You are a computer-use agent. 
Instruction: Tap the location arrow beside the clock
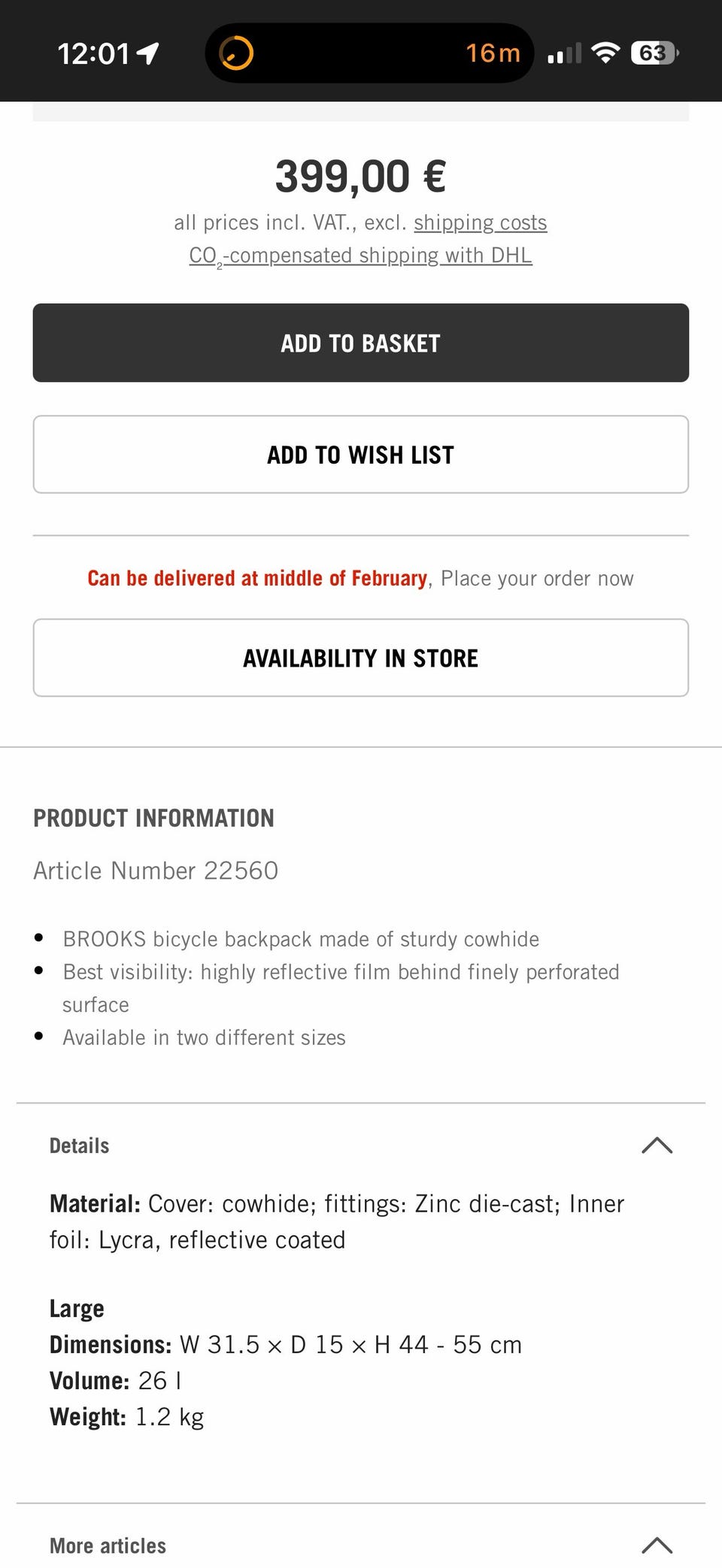click(148, 53)
